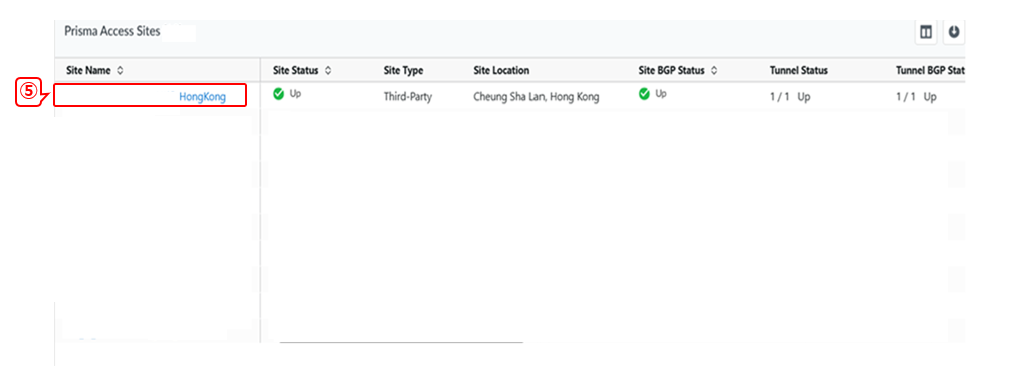
Task: Open the HongKong site link
Action: (x=203, y=97)
